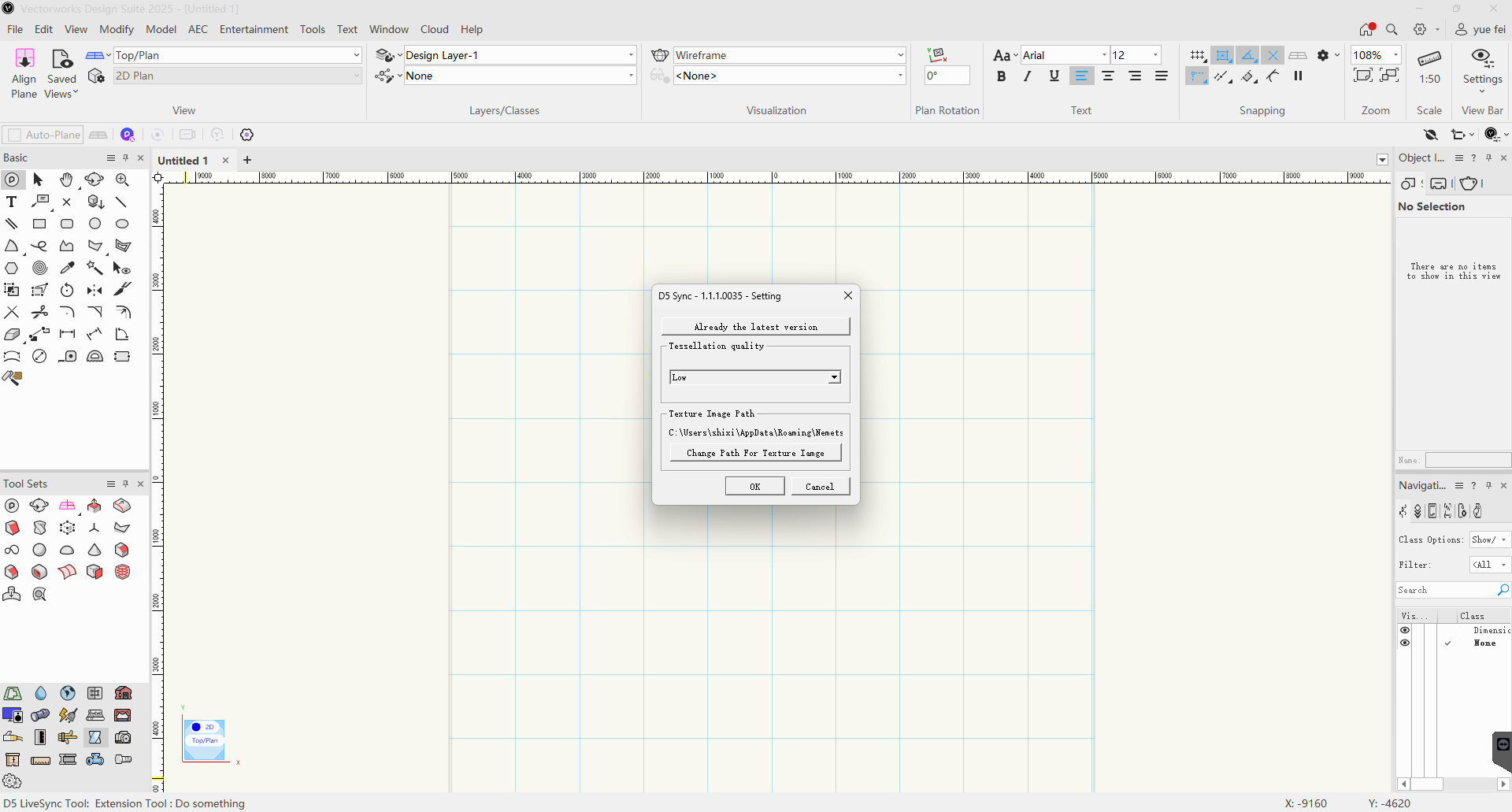1512x812 pixels.
Task: Open the Cloud menu
Action: tap(434, 29)
